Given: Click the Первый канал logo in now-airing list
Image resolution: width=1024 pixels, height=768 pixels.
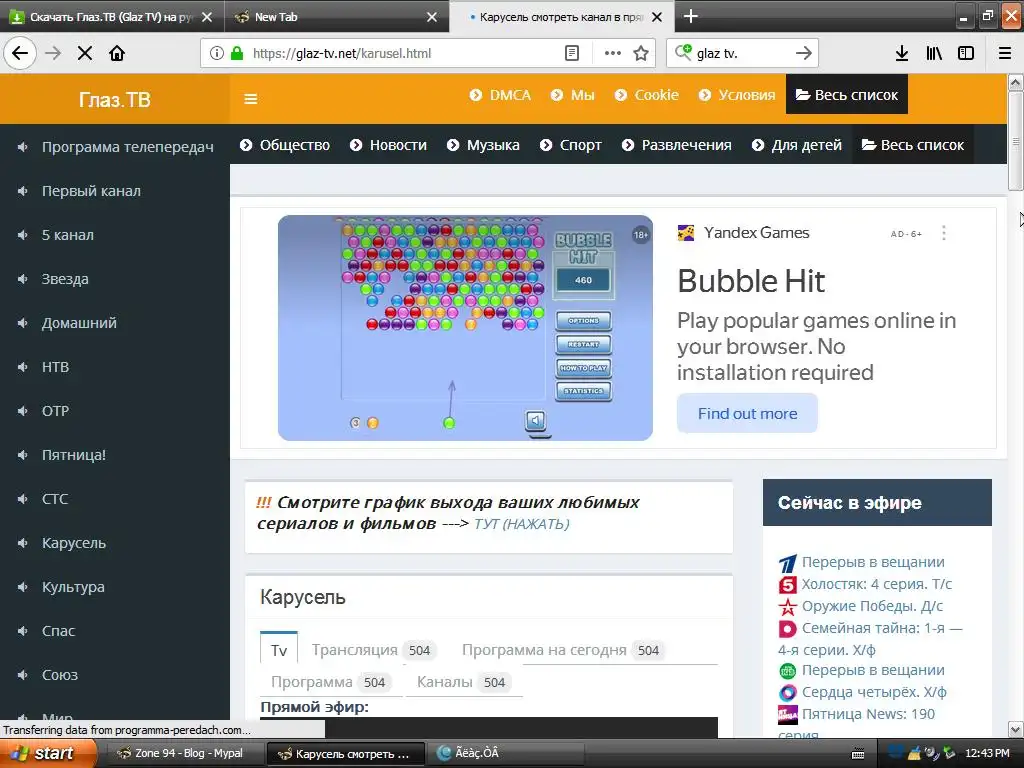Looking at the screenshot, I should [788, 563].
